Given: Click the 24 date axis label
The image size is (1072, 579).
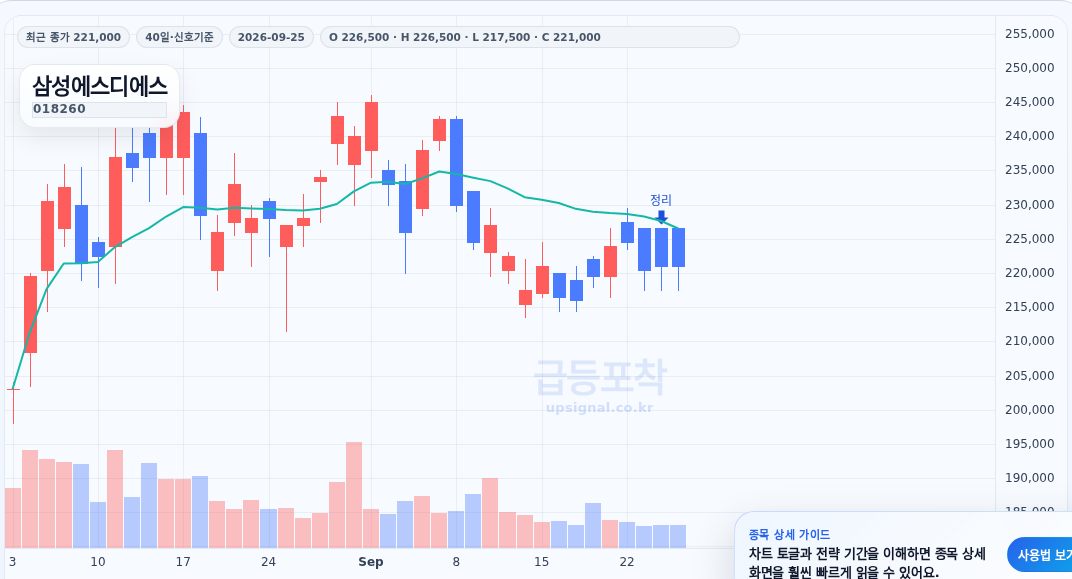Looking at the screenshot, I should coord(268,562).
